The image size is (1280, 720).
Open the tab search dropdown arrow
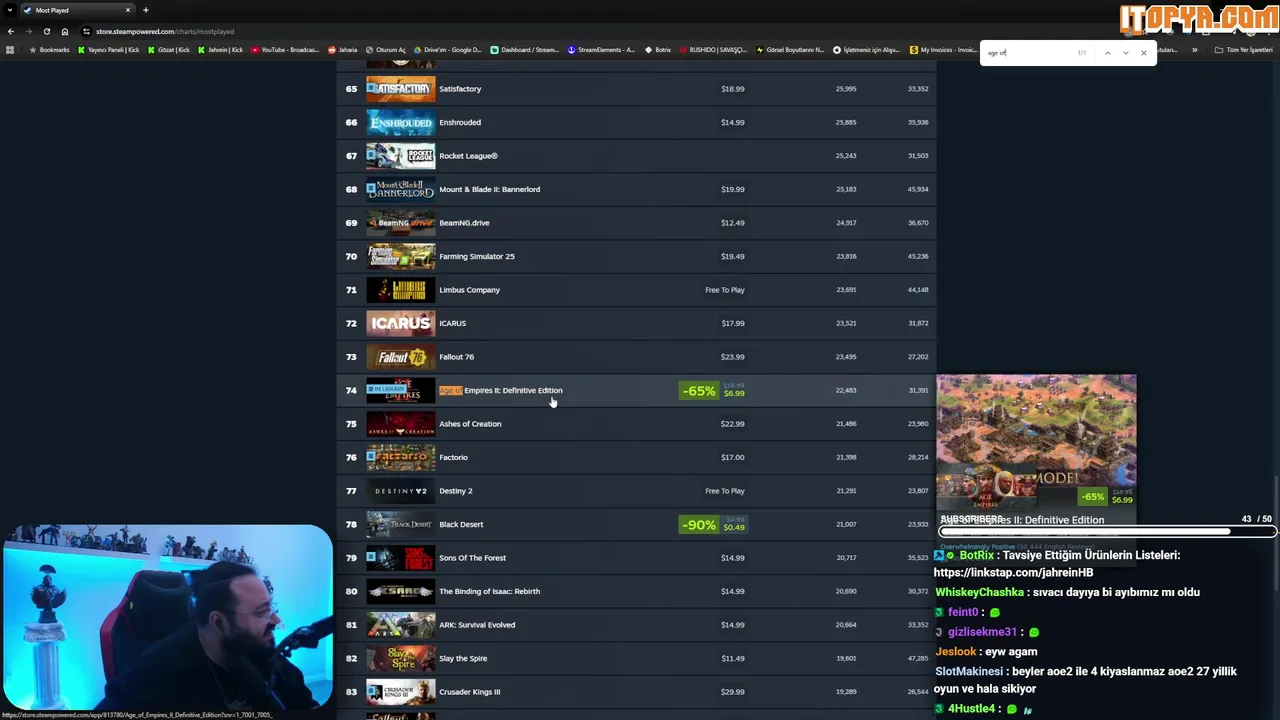10,10
